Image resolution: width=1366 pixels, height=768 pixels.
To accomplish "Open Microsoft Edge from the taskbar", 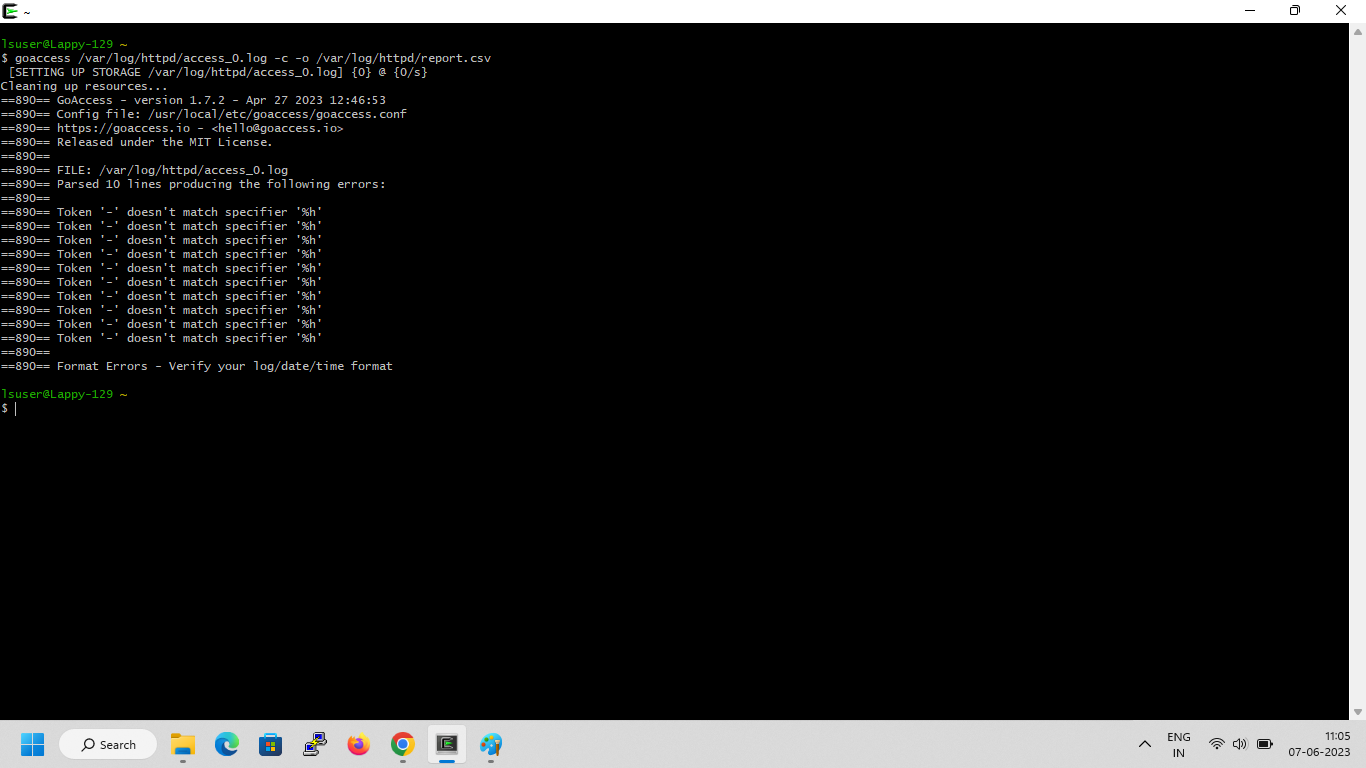I will coord(226,744).
